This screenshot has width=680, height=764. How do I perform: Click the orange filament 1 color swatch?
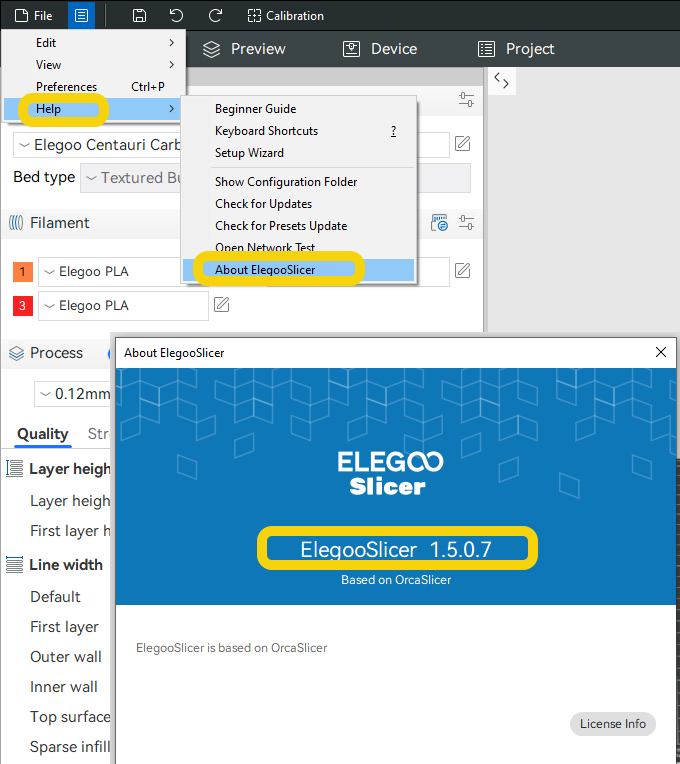coord(23,271)
